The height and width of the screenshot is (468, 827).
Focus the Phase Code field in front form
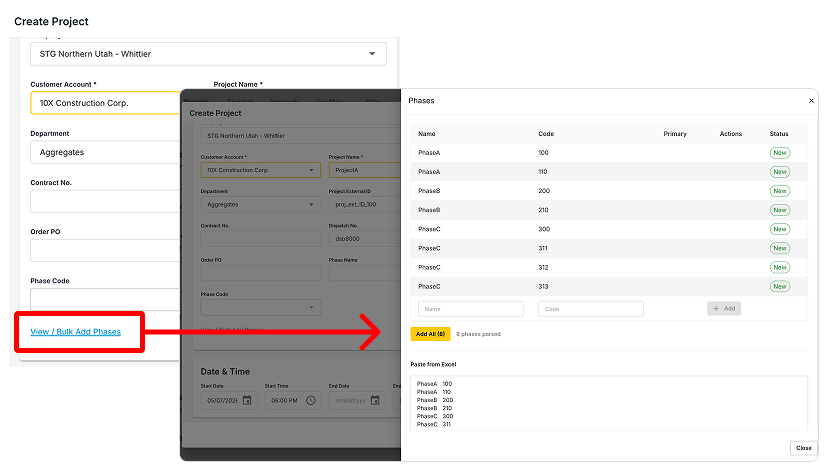(x=105, y=299)
